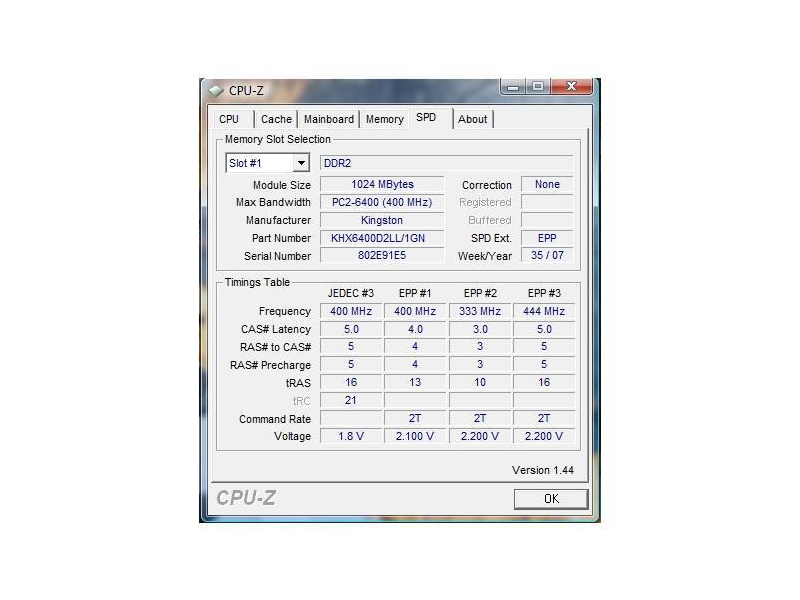Open the About tab
The image size is (800, 600).
click(472, 119)
